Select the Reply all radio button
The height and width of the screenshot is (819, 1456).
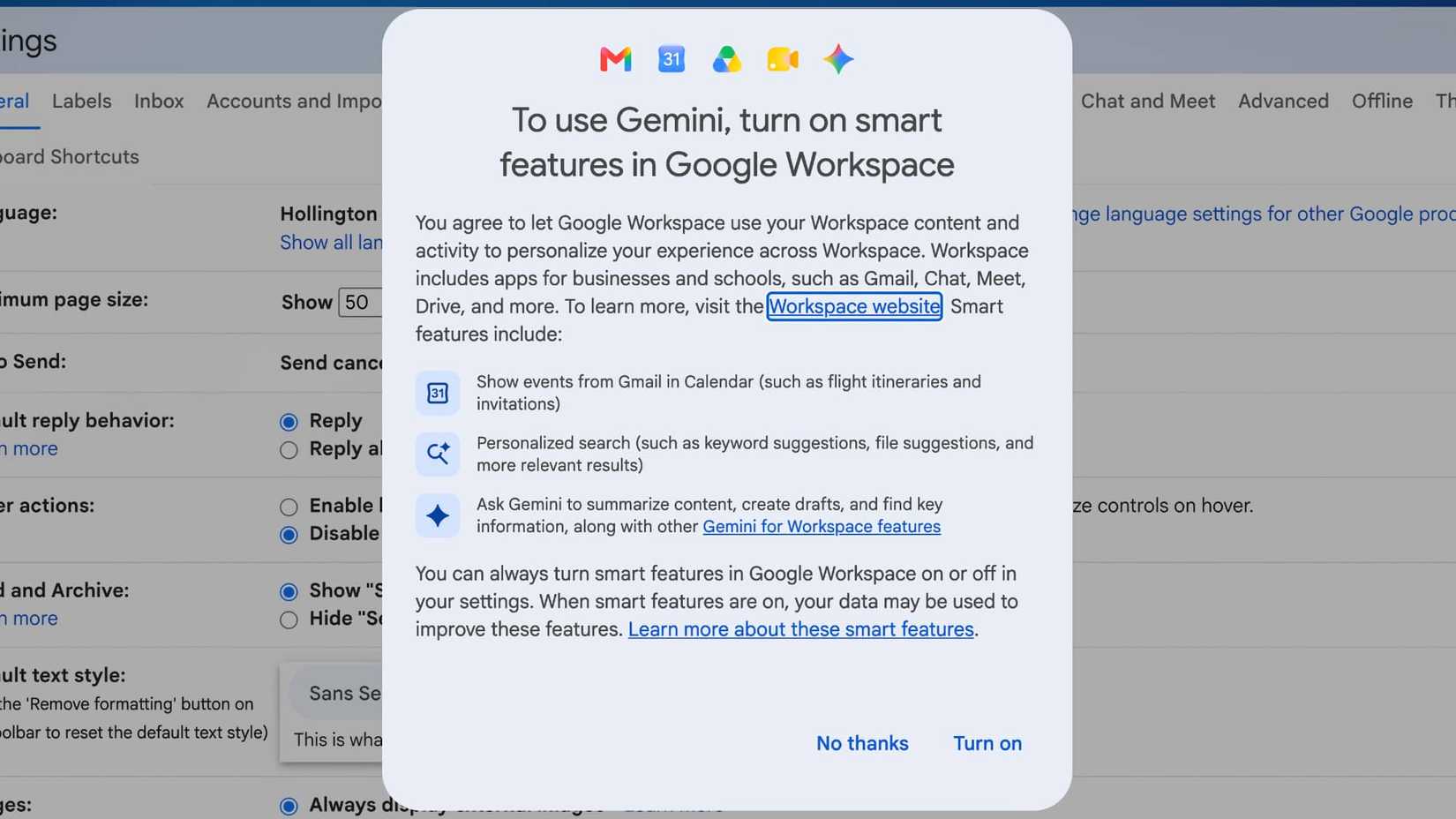(x=289, y=450)
